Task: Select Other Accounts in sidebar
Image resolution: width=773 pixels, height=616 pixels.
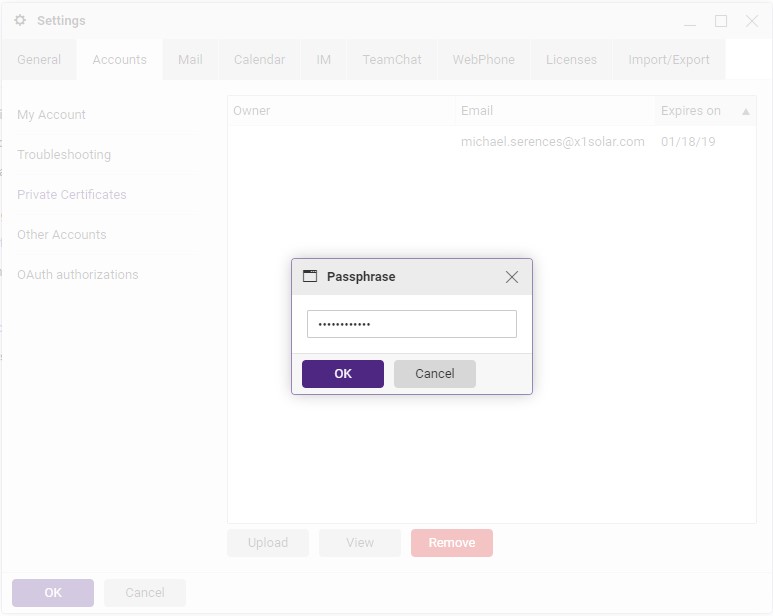Action: [x=62, y=235]
